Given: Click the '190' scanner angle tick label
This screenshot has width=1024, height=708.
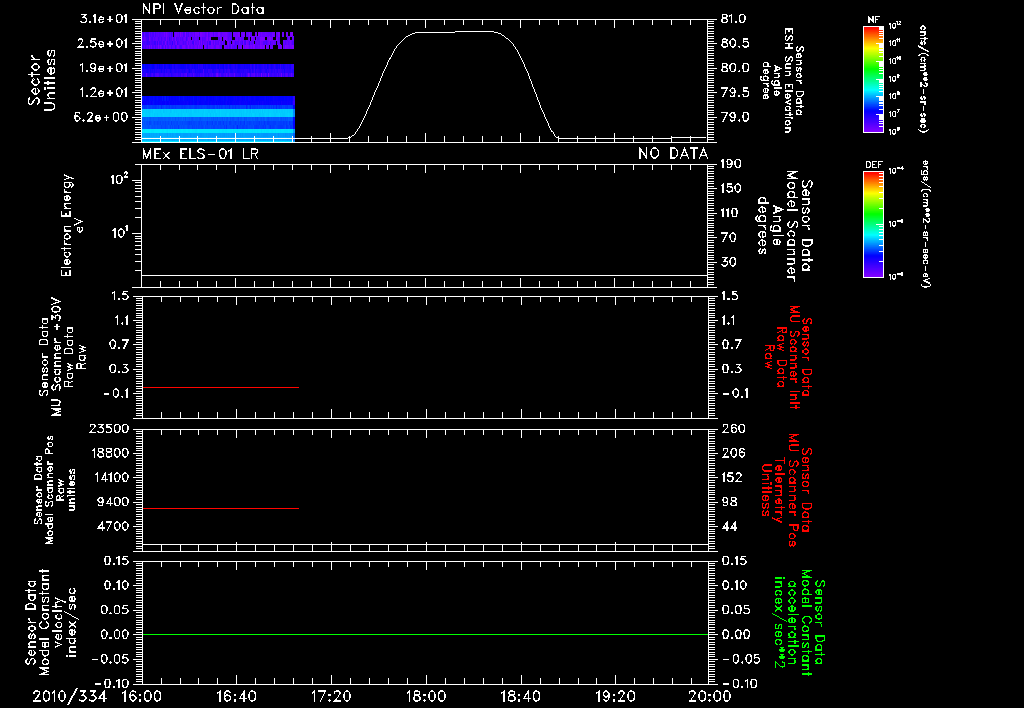Looking at the screenshot, I should (x=731, y=164).
